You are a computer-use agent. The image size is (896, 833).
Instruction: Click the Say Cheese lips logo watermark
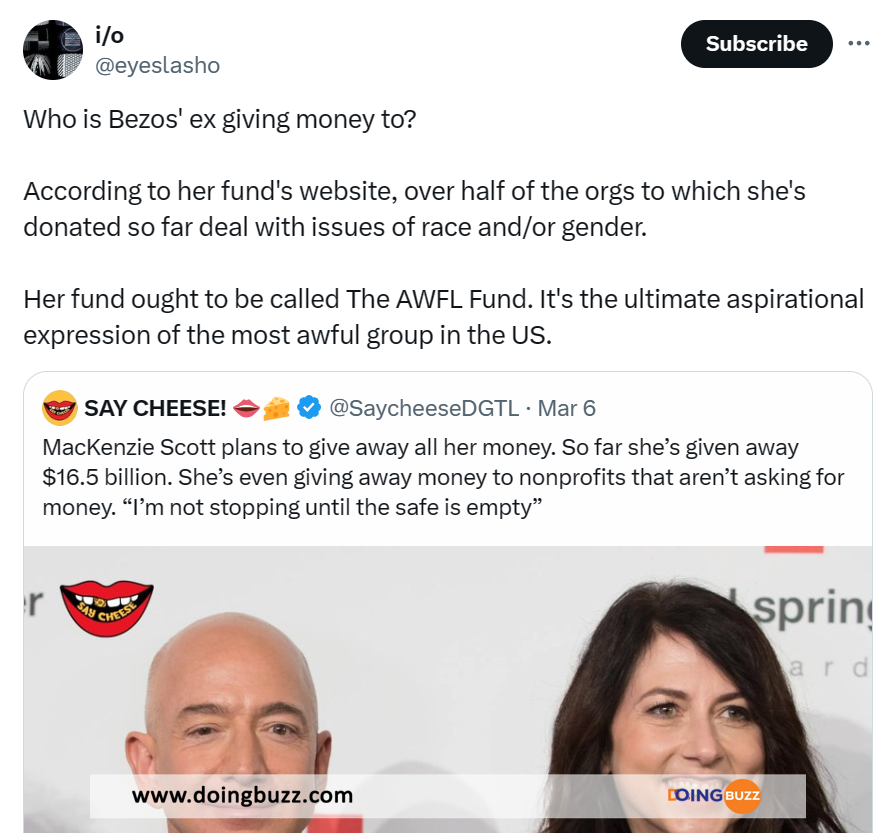click(x=107, y=608)
